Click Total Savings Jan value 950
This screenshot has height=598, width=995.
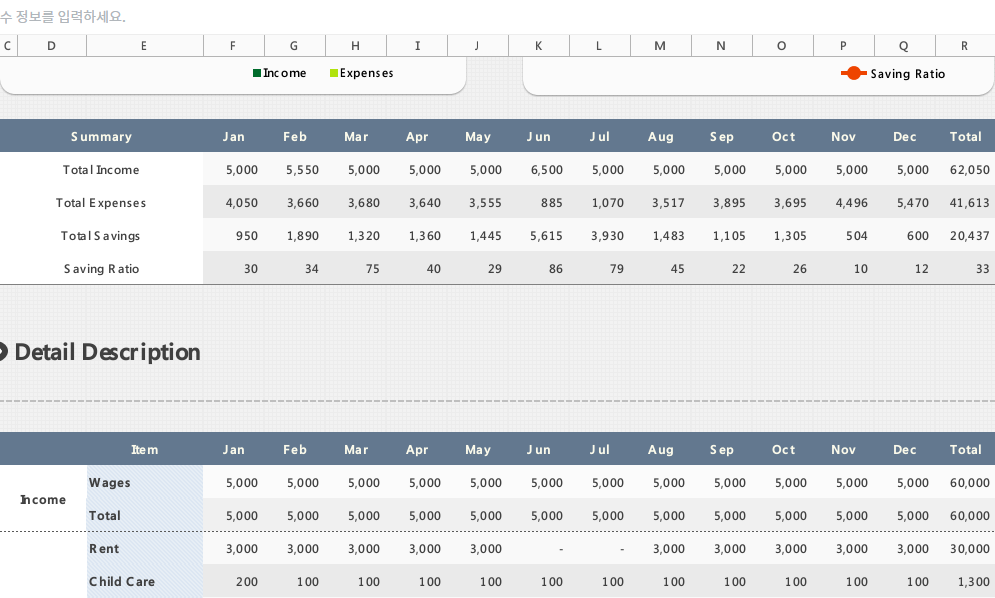247,236
